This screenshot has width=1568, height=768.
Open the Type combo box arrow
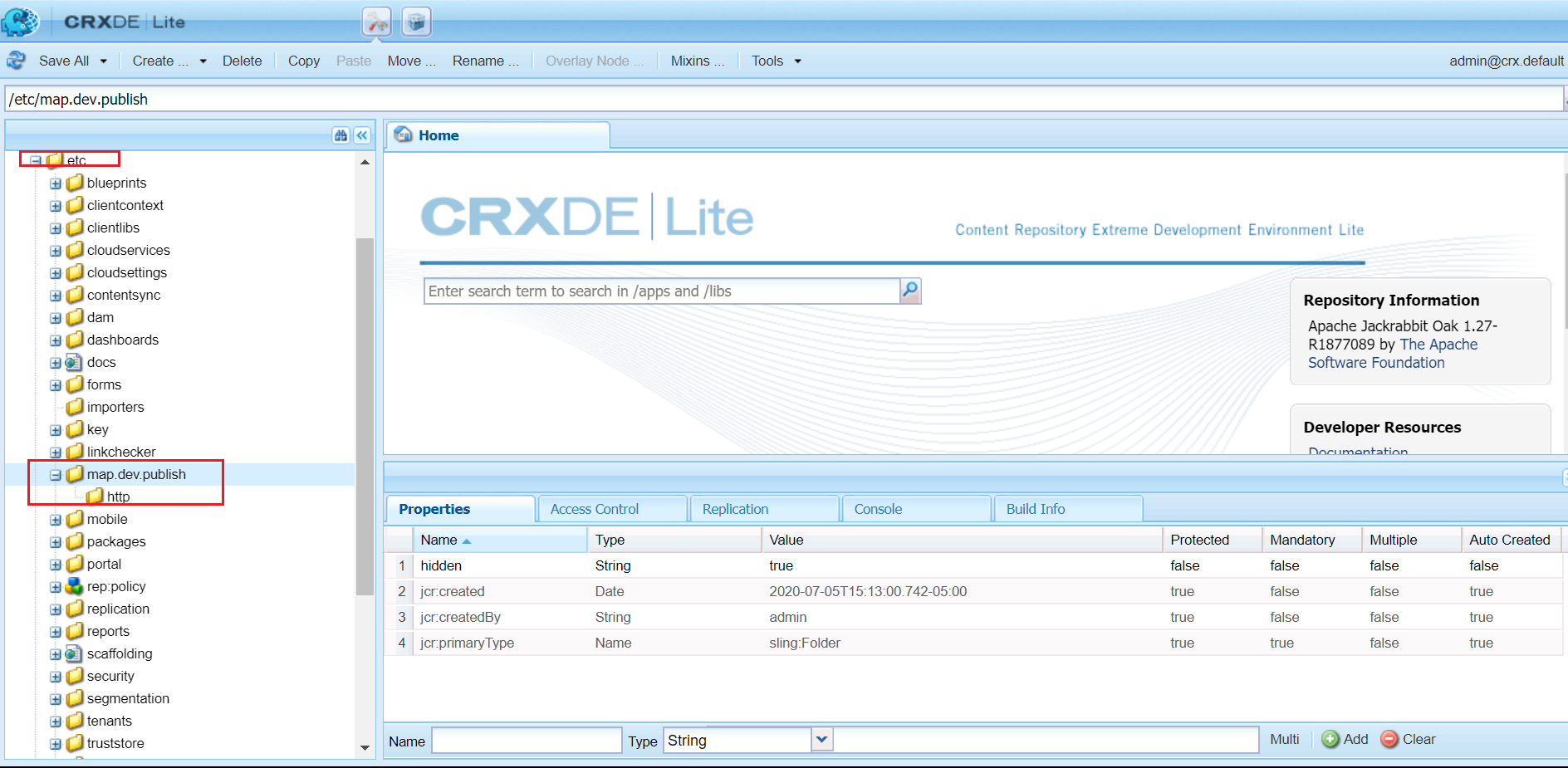[x=821, y=740]
